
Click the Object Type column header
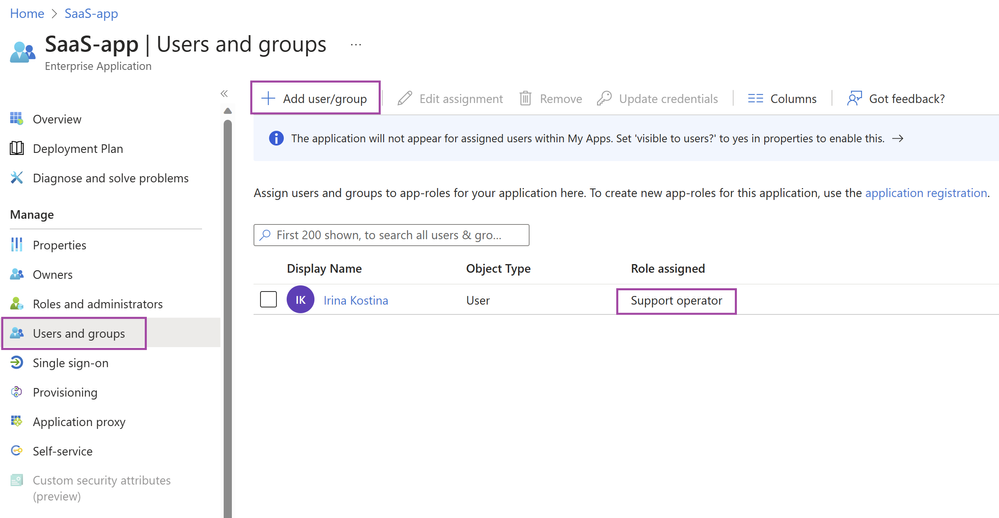(498, 268)
